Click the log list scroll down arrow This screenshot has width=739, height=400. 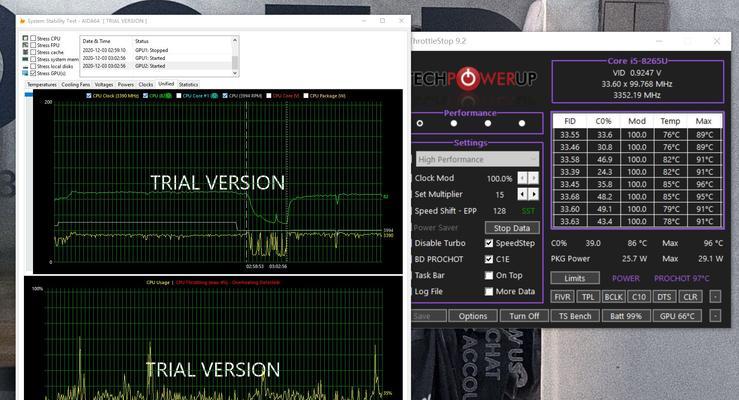tap(235, 73)
